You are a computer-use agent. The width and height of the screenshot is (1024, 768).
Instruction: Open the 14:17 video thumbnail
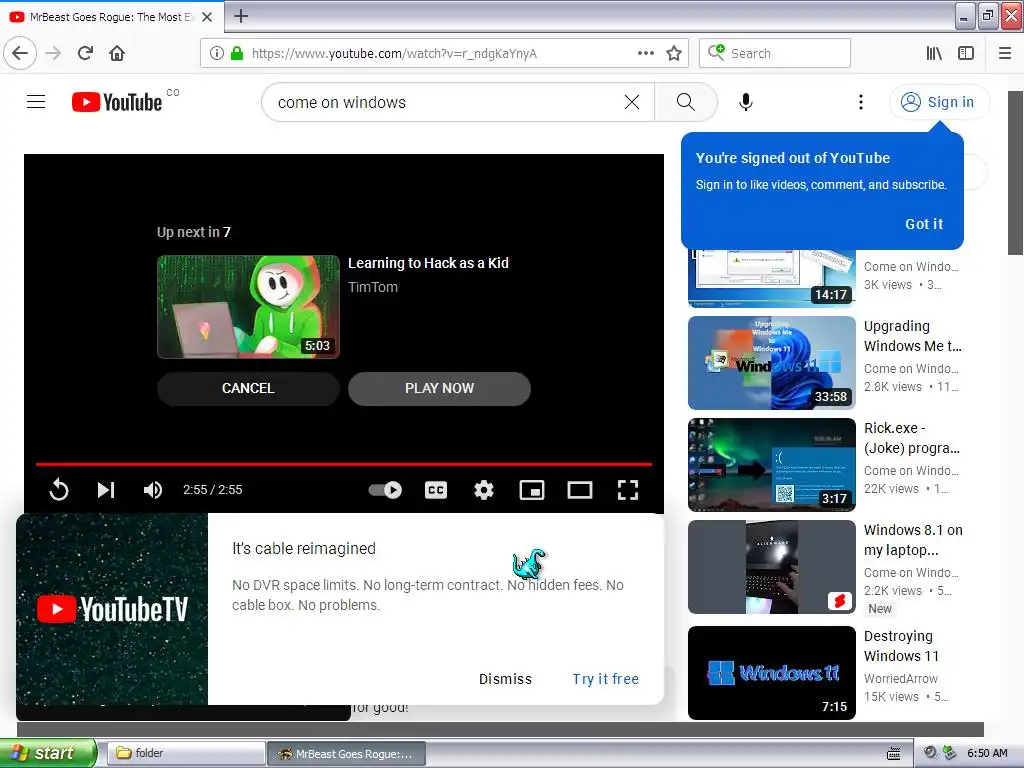(772, 278)
